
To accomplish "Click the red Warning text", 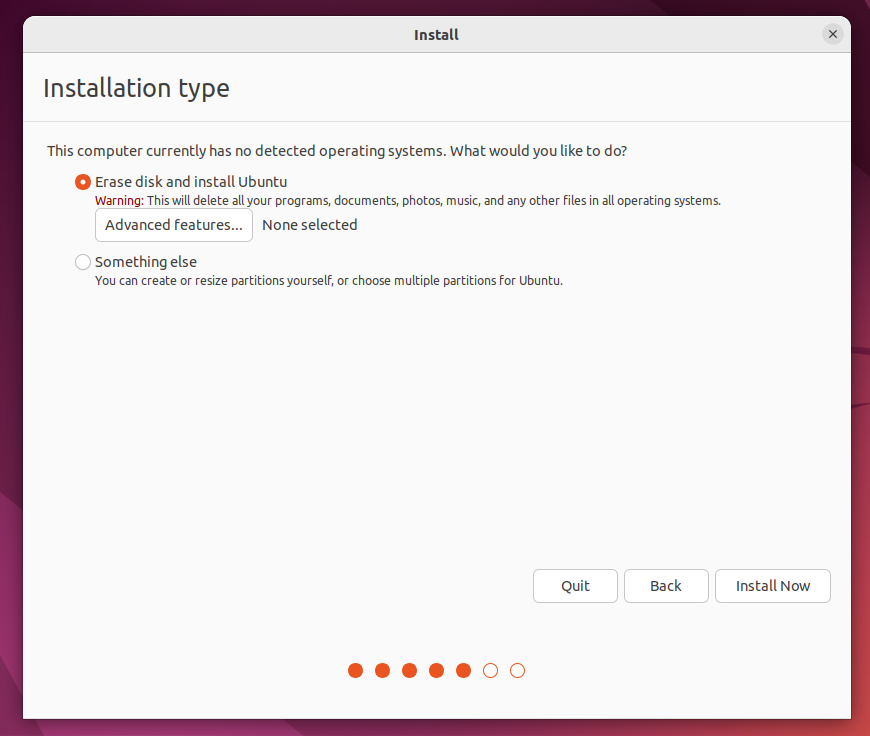I will (119, 200).
